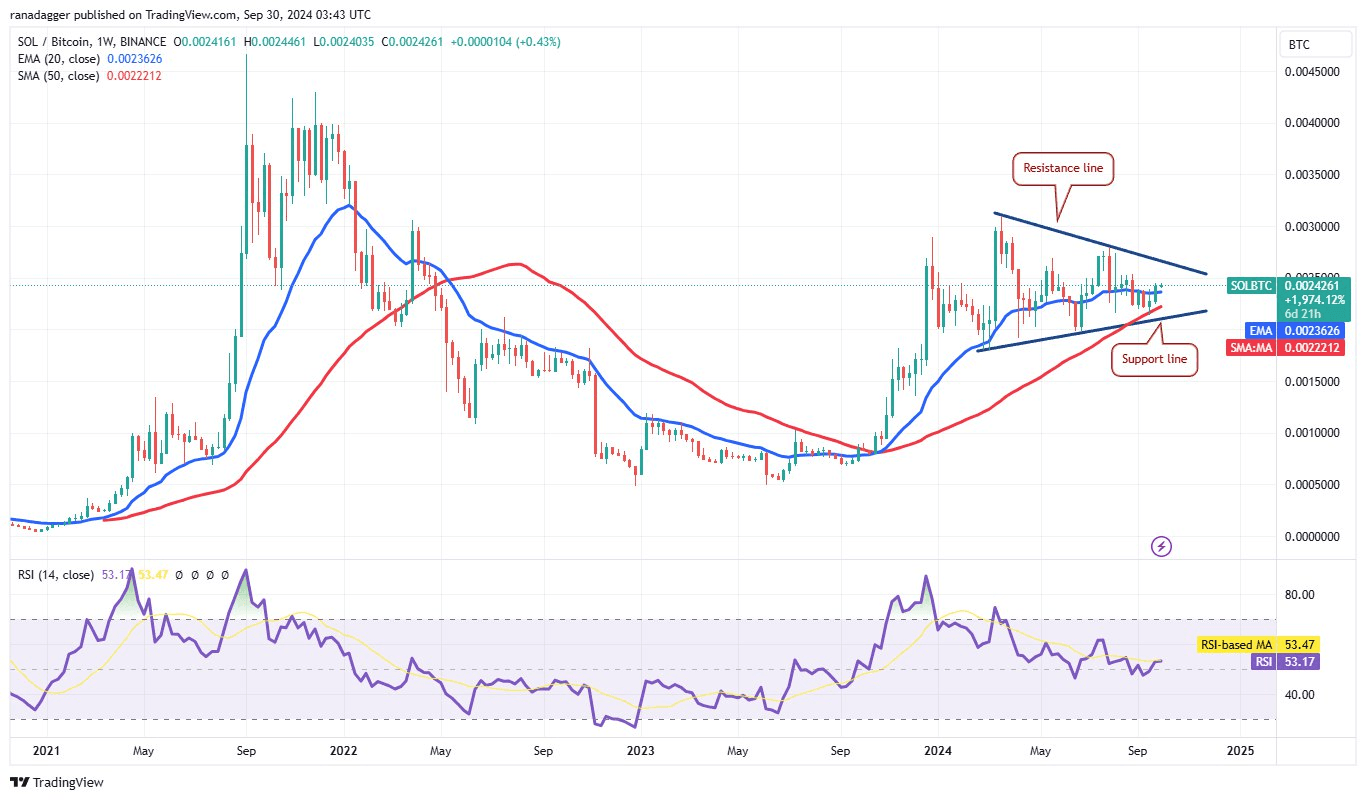Click the 0.0045000 price axis label
The image size is (1366, 800).
click(1311, 71)
